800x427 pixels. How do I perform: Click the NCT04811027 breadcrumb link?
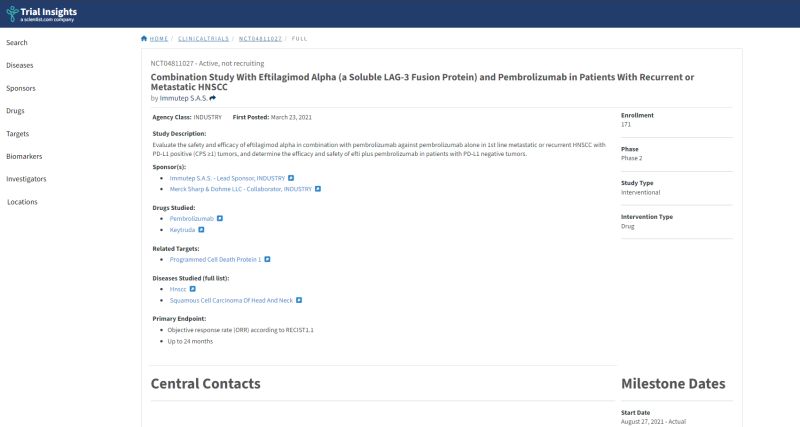[x=258, y=38]
